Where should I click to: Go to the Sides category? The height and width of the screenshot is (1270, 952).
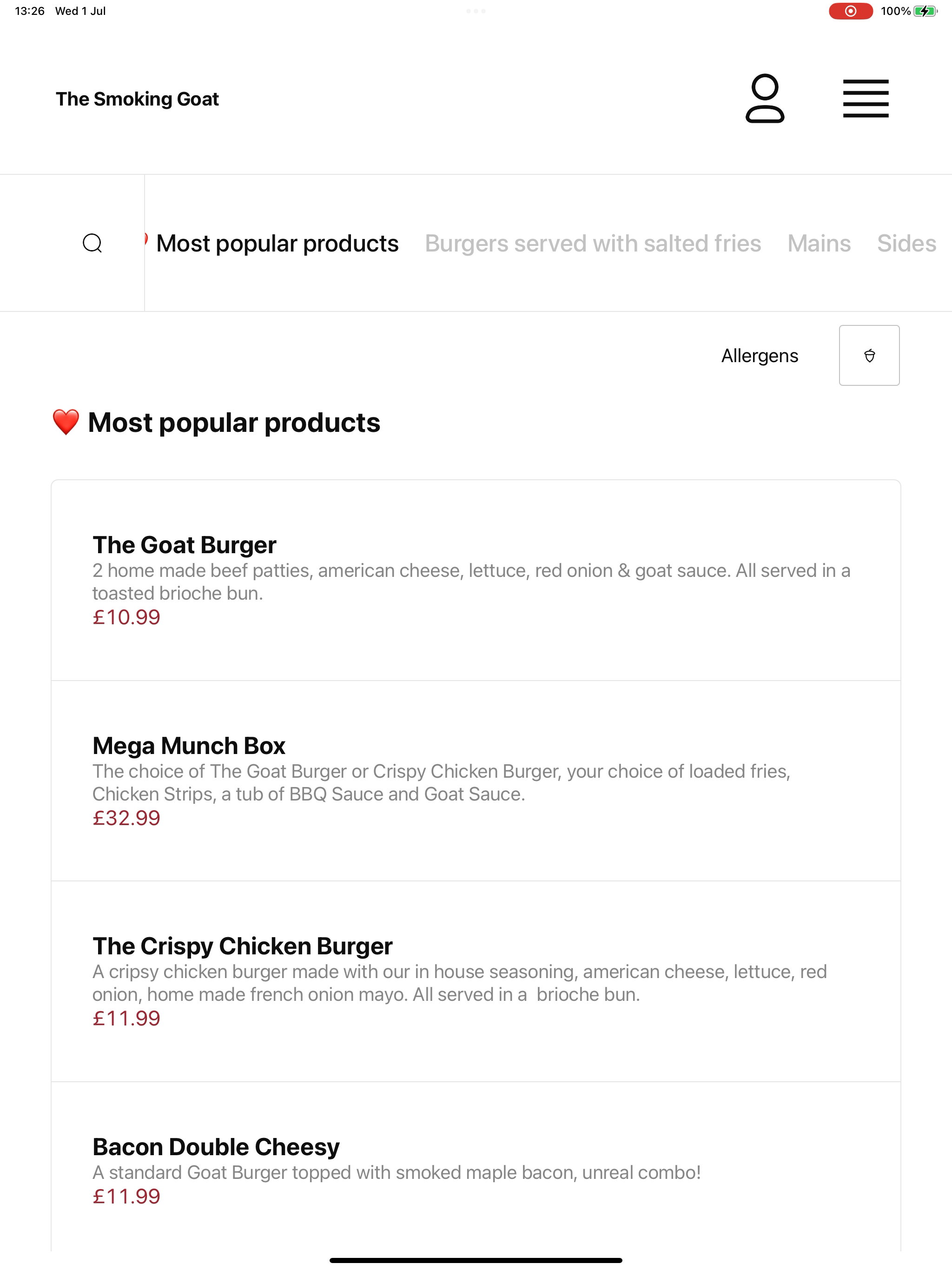coord(906,244)
